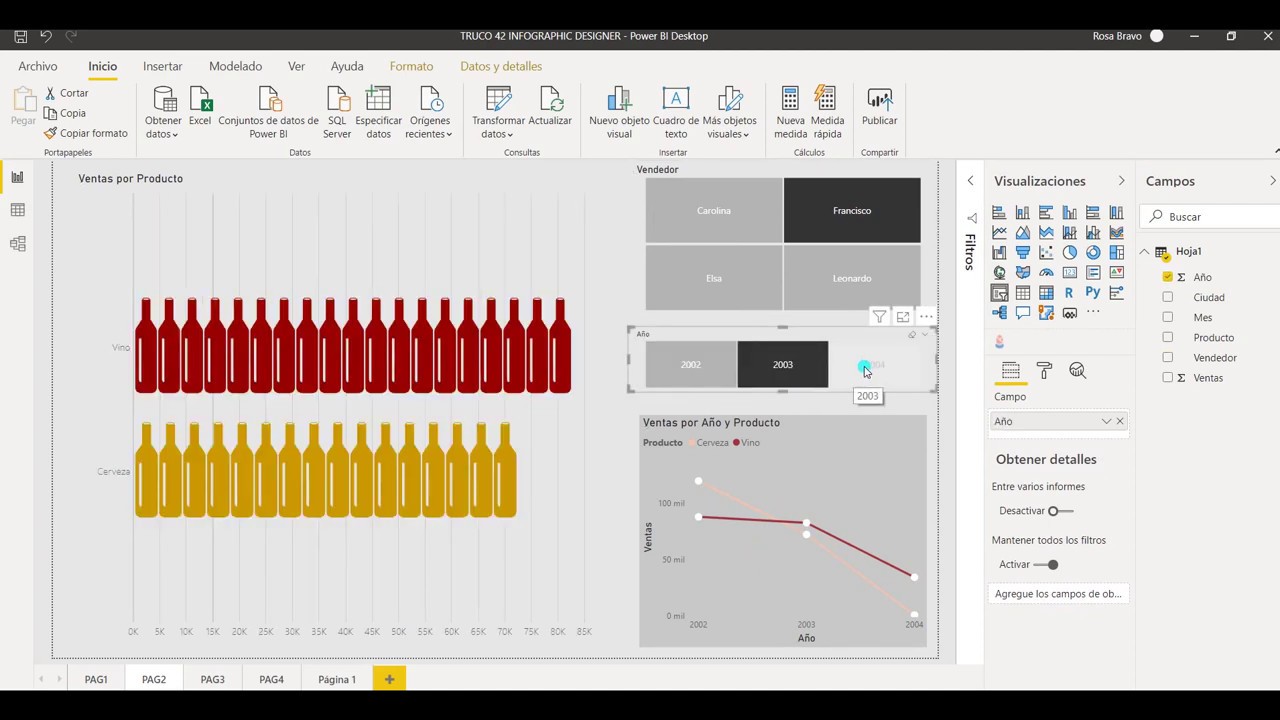This screenshot has height=720, width=1280.
Task: Open the Fields tab in Visualizations
Action: click(1010, 370)
